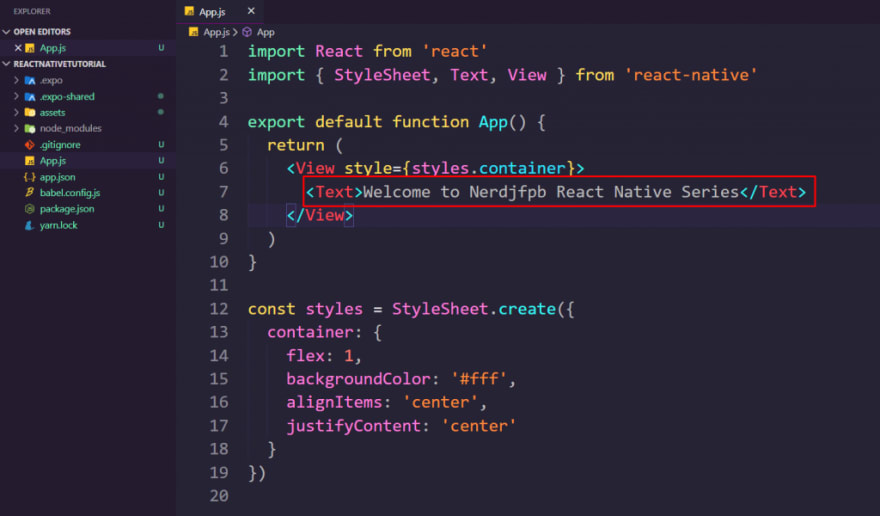
Task: Click the app.json braces file icon
Action: pos(30,177)
